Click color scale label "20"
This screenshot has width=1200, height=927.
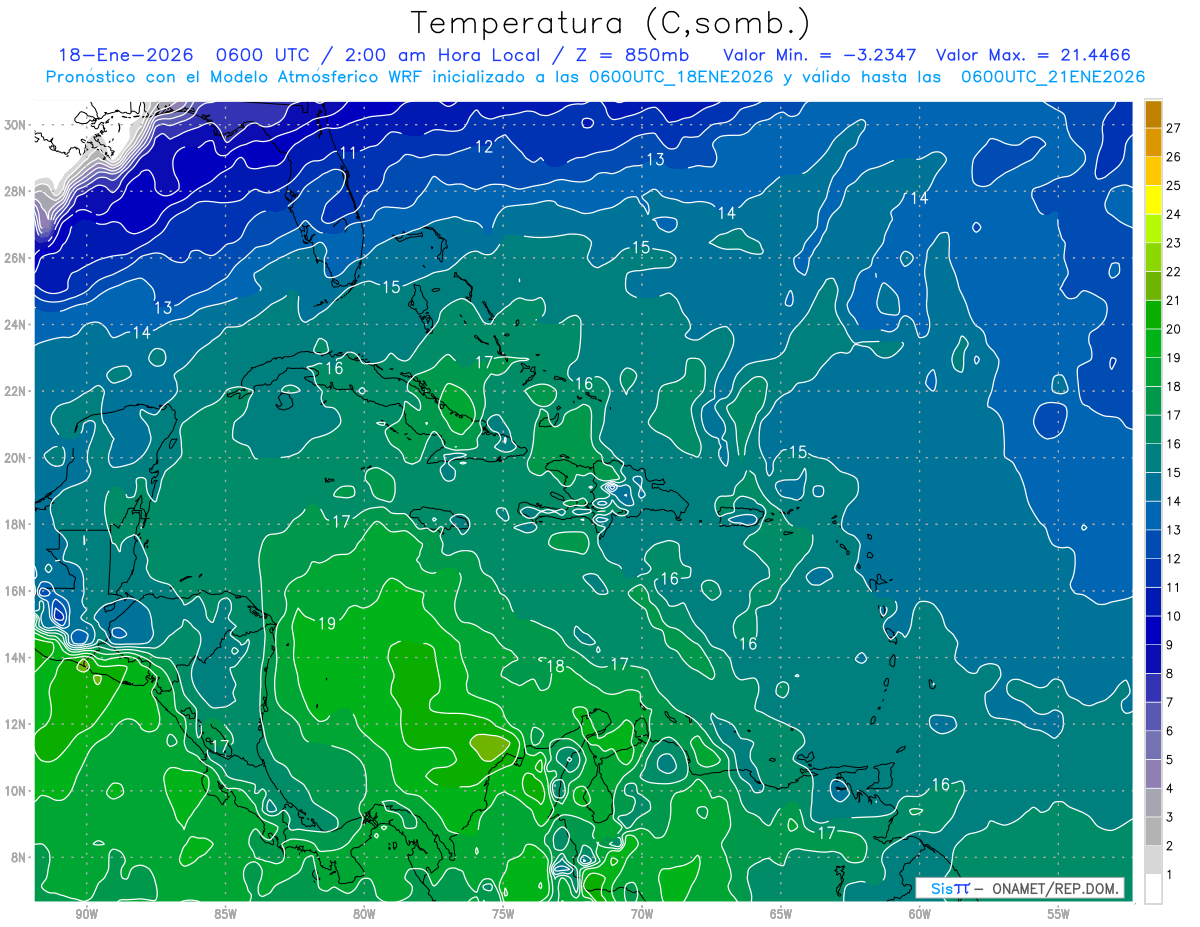(1174, 329)
